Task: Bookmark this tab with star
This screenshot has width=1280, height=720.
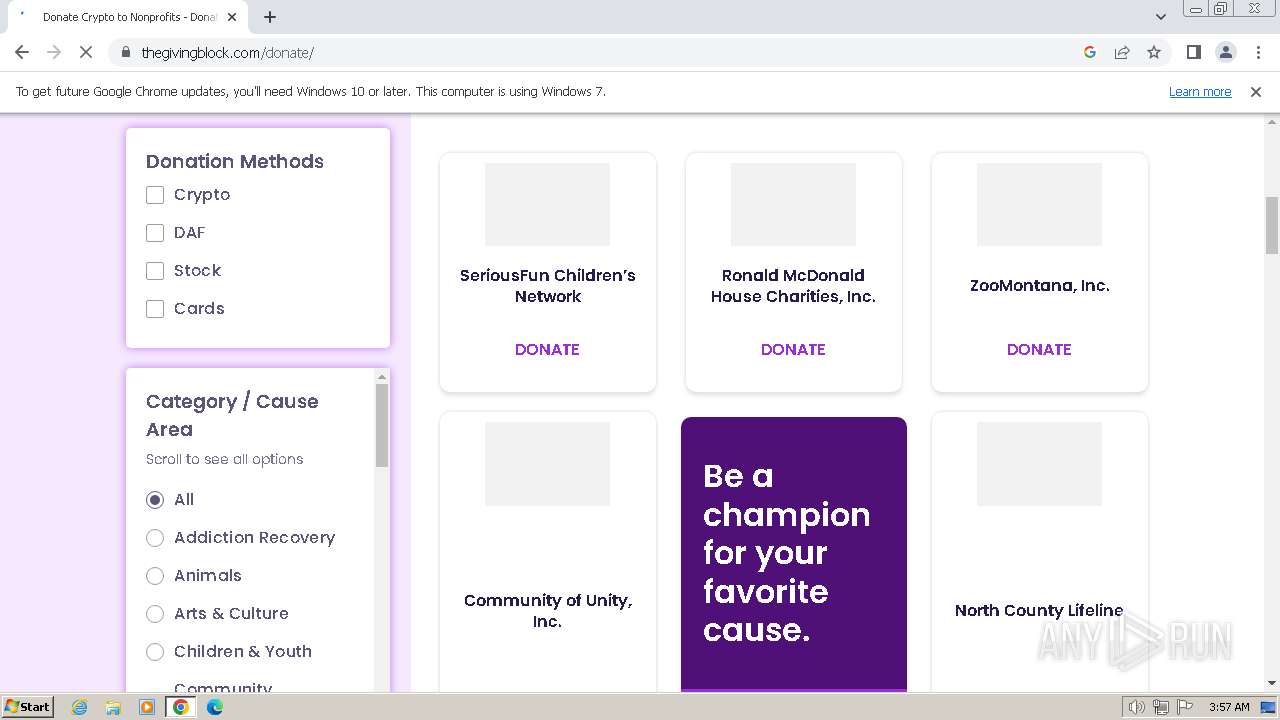Action: click(1154, 52)
